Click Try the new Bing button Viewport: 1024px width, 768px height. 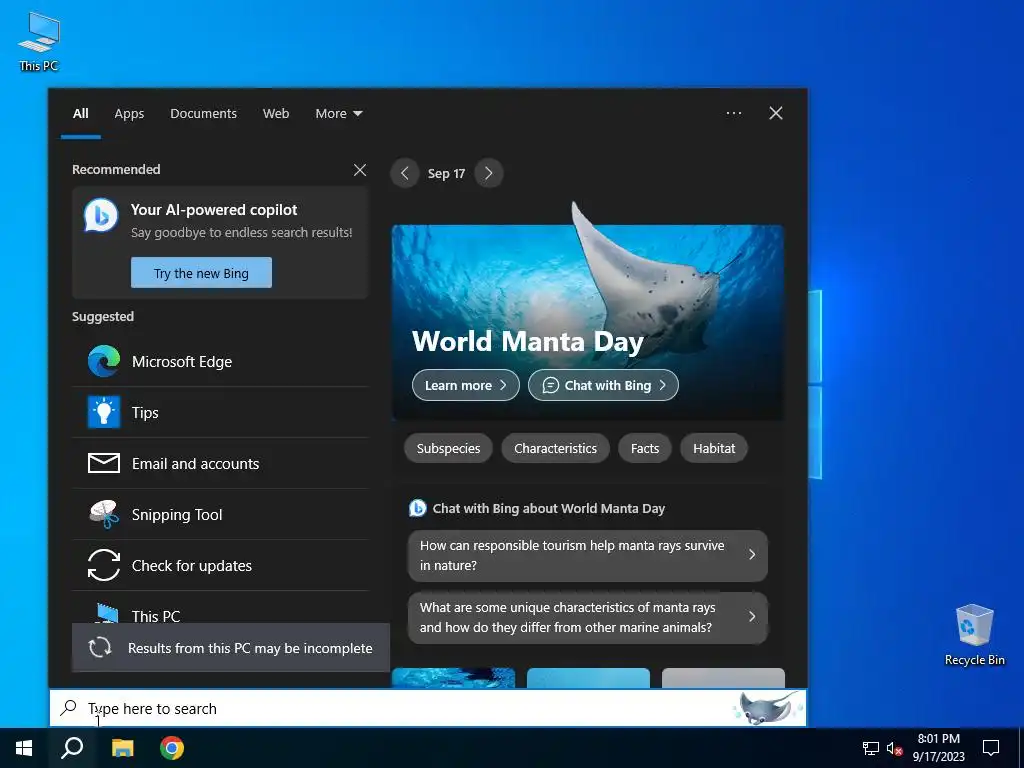point(201,272)
